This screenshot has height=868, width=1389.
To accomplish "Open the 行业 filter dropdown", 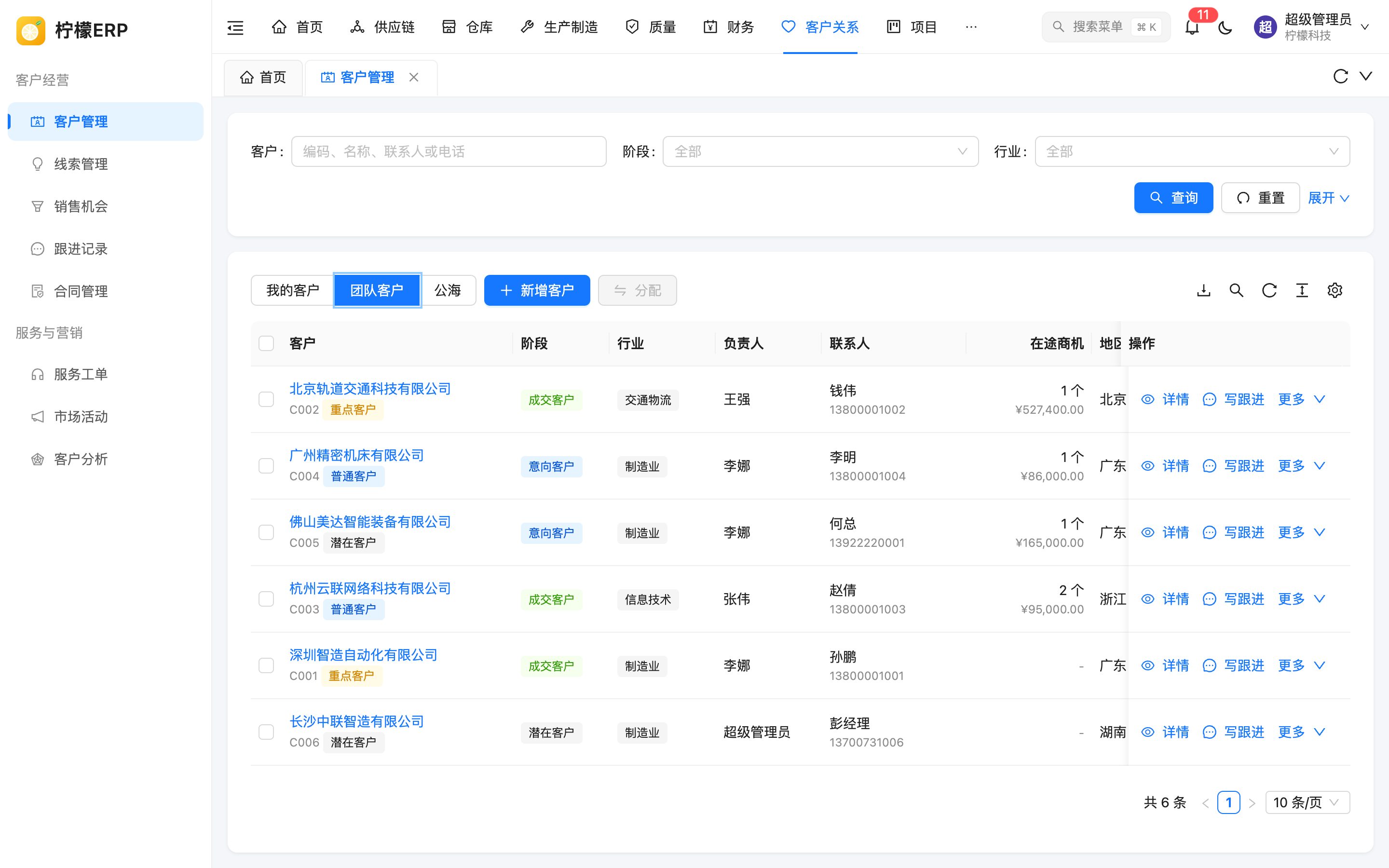I will point(1192,151).
